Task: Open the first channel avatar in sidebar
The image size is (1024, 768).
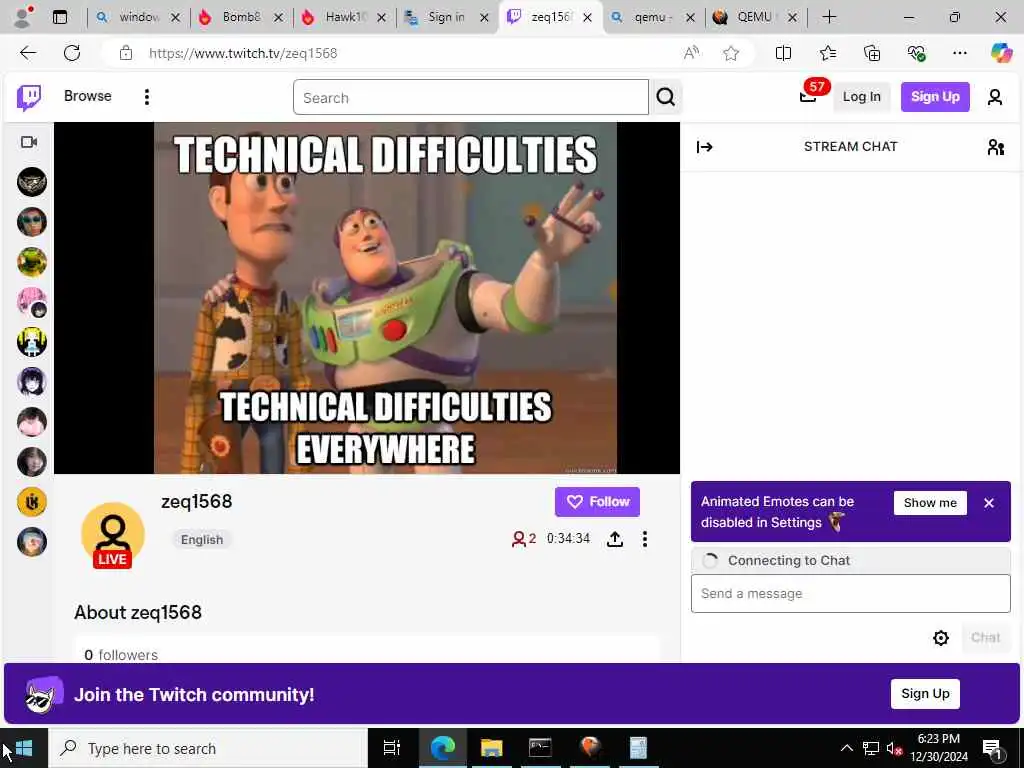Action: [32, 182]
